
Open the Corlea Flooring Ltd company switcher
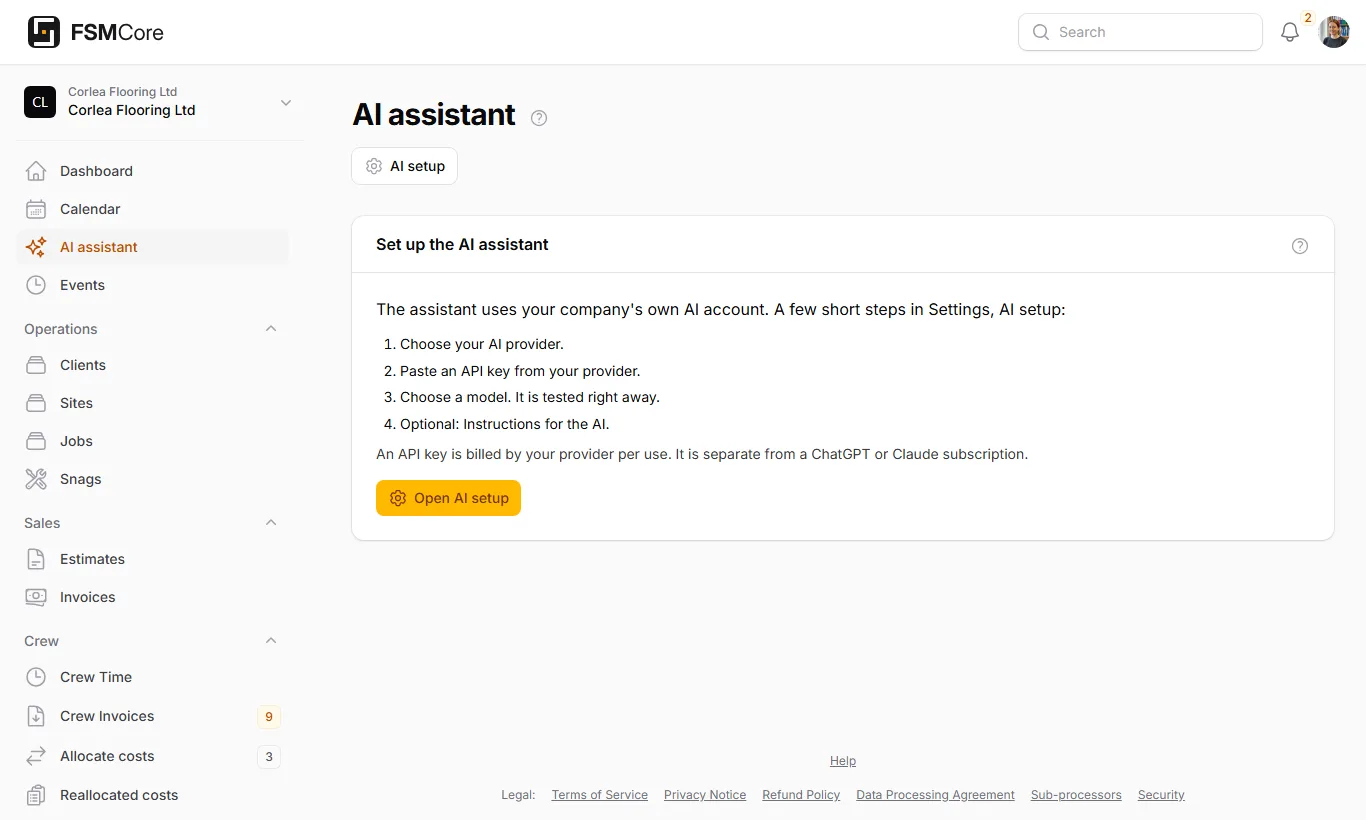point(160,102)
